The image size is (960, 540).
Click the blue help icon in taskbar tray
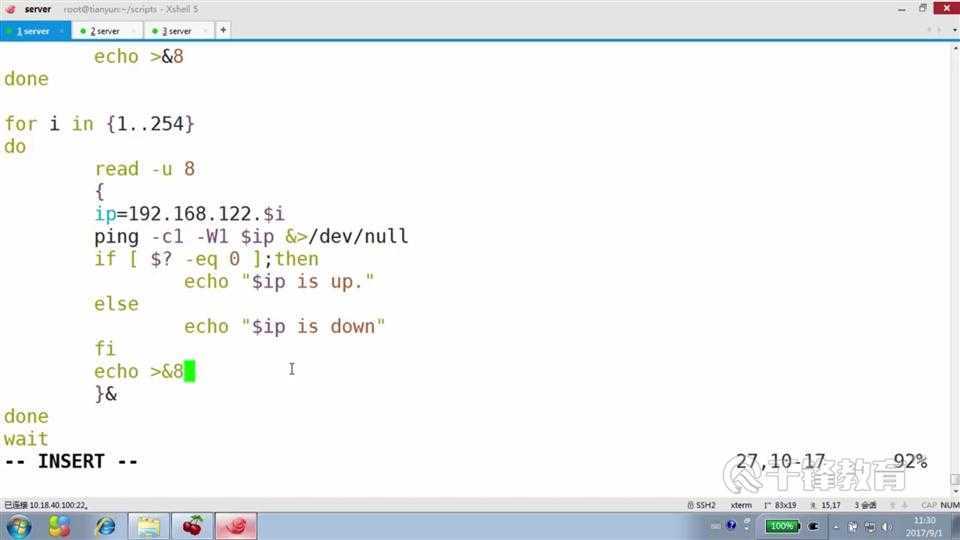731,525
